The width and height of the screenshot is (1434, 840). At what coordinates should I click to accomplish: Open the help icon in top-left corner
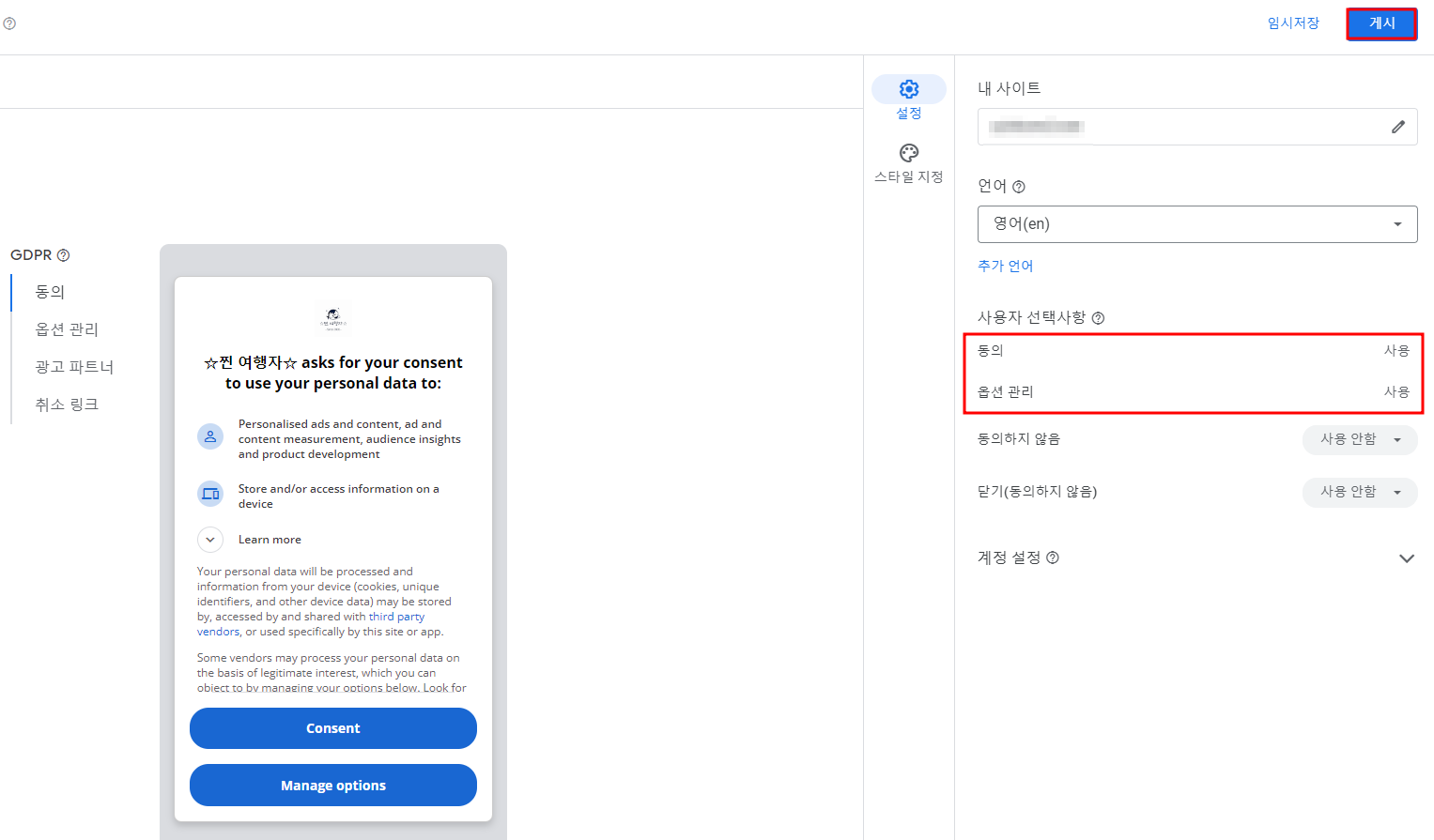(10, 23)
